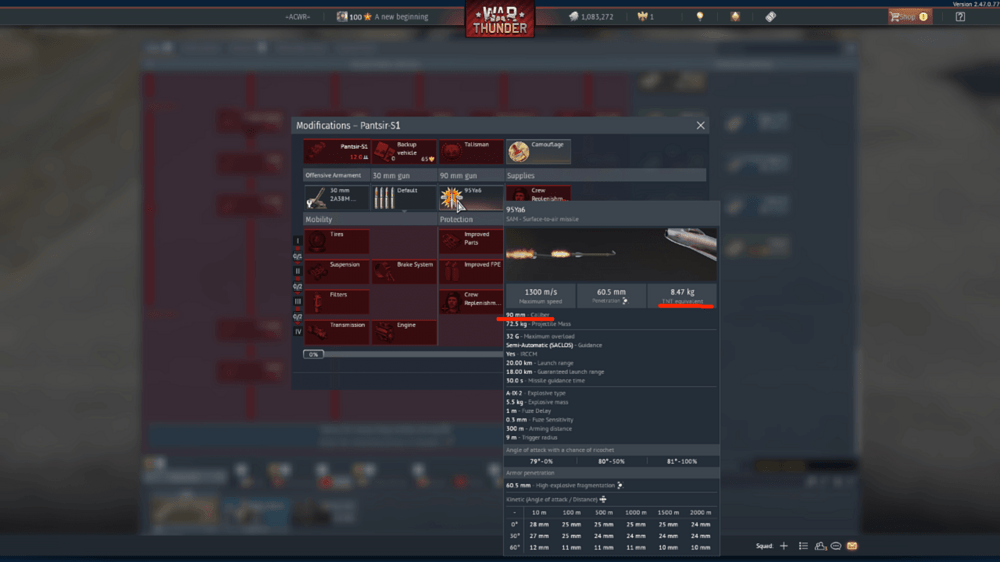
Task: Click the Squad add member plus icon
Action: click(784, 546)
